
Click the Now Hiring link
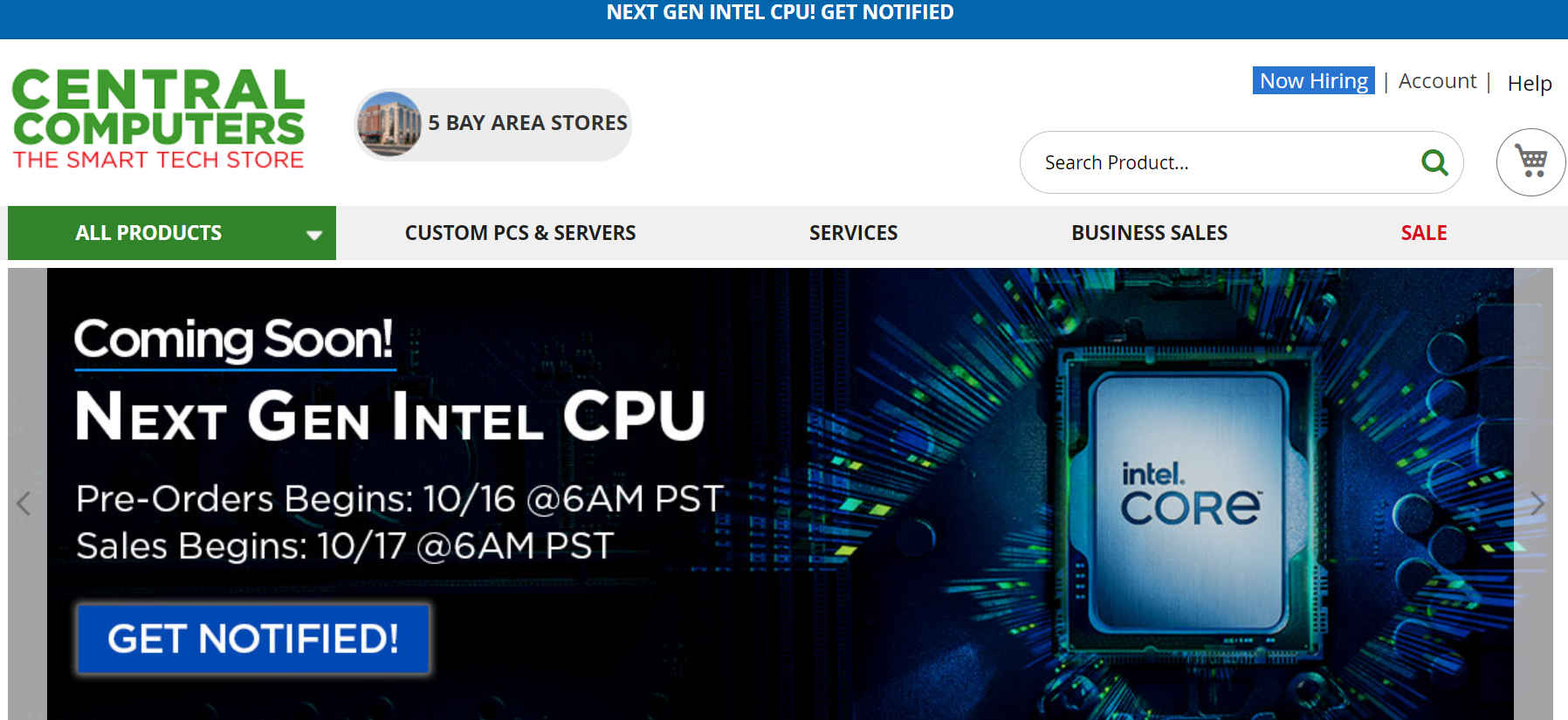point(1314,80)
